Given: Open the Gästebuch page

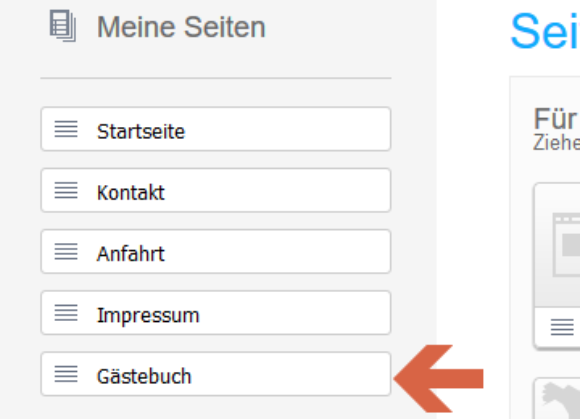Looking at the screenshot, I should (x=216, y=374).
